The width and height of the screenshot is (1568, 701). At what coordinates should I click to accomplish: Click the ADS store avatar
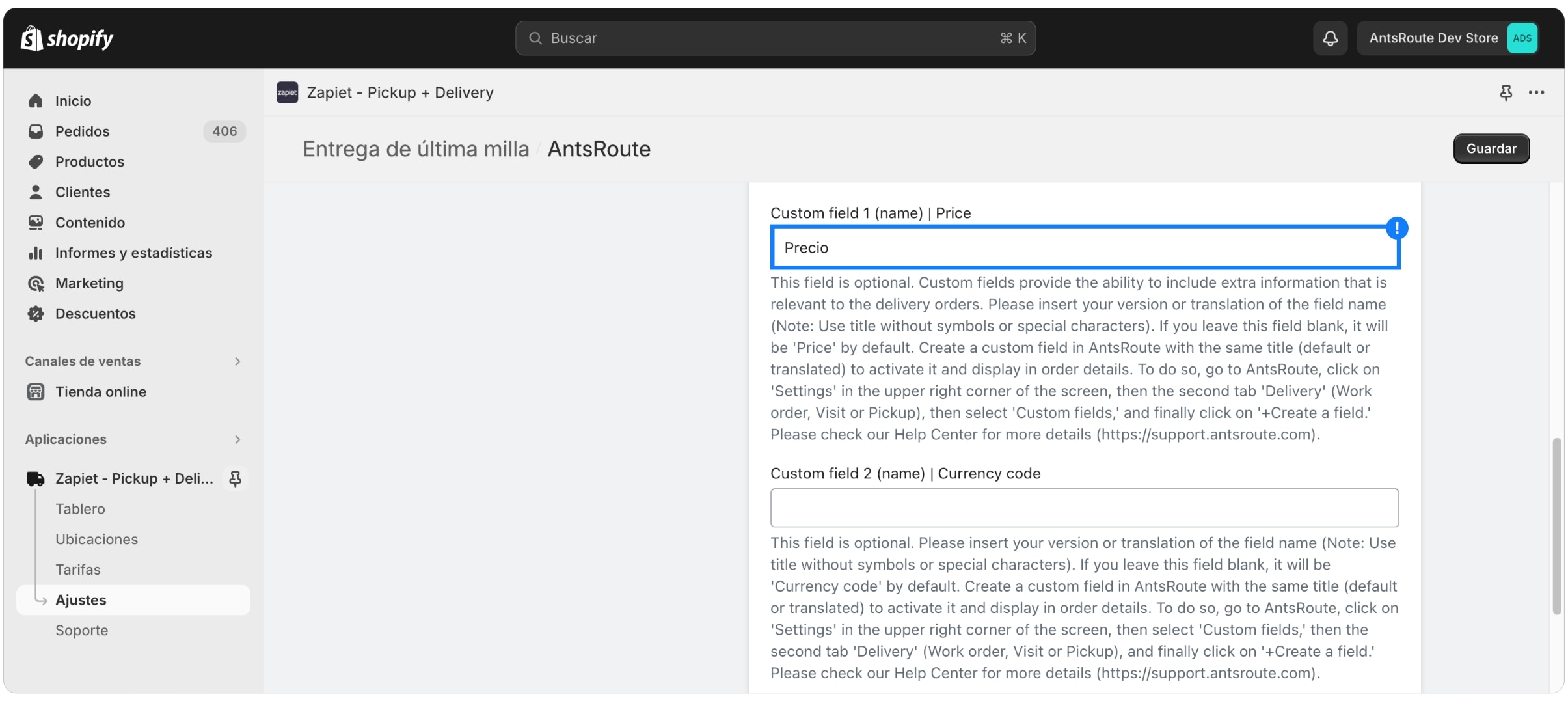pos(1522,38)
